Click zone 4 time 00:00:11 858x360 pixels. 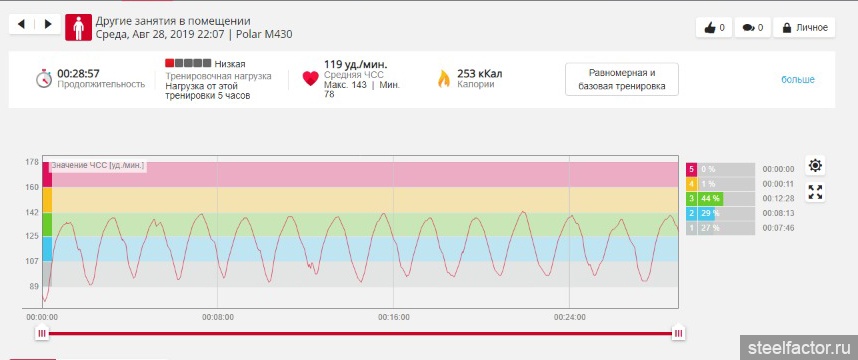pyautogui.click(x=778, y=184)
